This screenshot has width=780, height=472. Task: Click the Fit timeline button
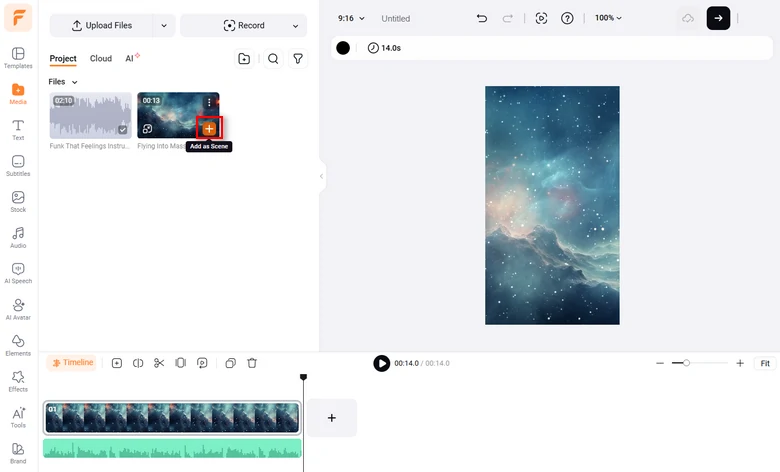(x=765, y=363)
